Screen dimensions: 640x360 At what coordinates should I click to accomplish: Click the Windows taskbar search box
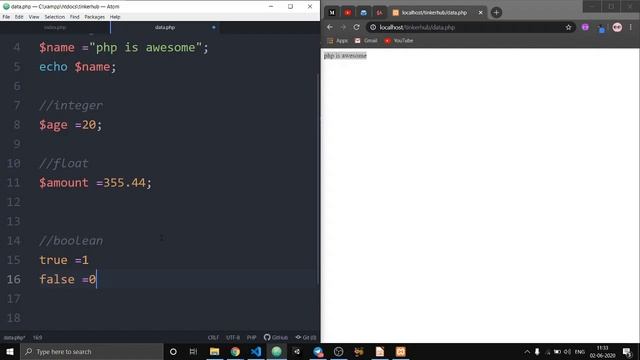tap(92, 351)
